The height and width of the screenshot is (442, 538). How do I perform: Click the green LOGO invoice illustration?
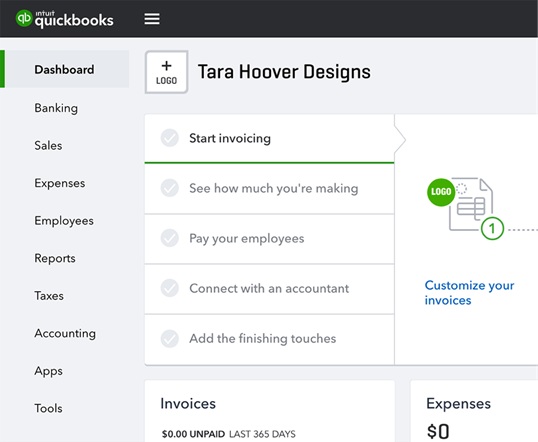pyautogui.click(x=441, y=192)
